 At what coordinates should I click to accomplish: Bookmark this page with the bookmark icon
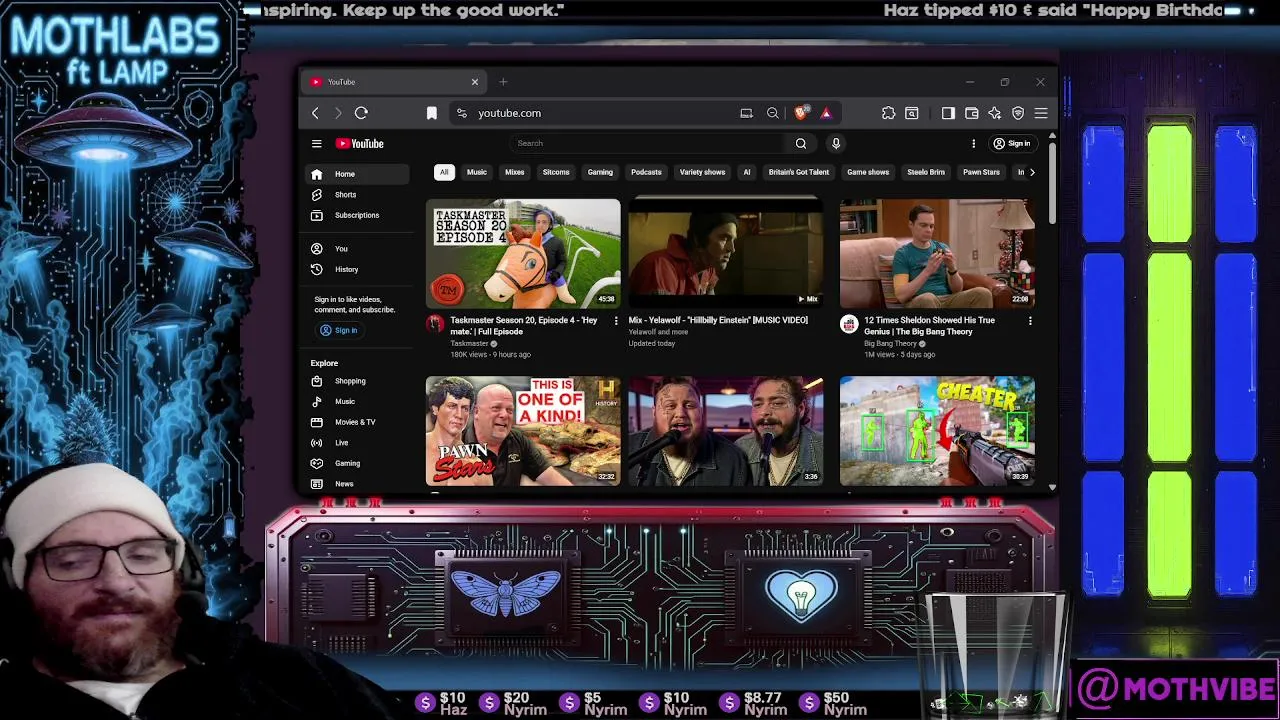tap(432, 113)
